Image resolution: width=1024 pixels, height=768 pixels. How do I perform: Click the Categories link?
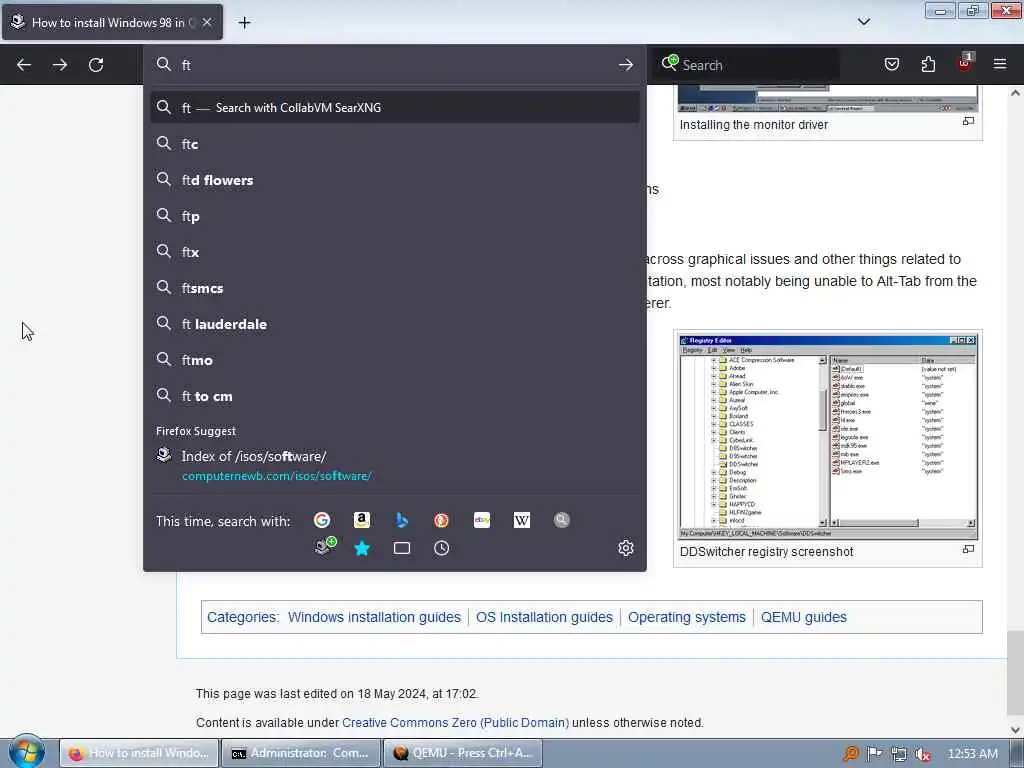click(x=242, y=617)
